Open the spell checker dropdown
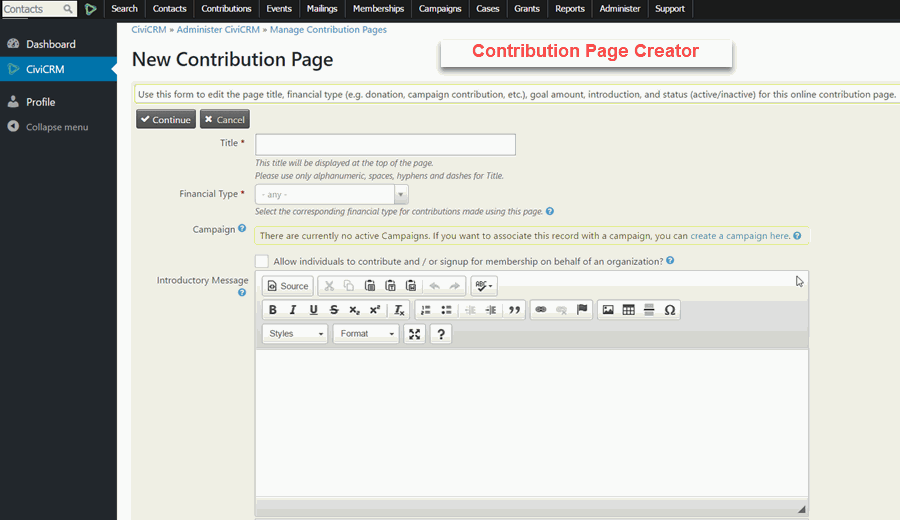This screenshot has width=900, height=520. (x=484, y=286)
